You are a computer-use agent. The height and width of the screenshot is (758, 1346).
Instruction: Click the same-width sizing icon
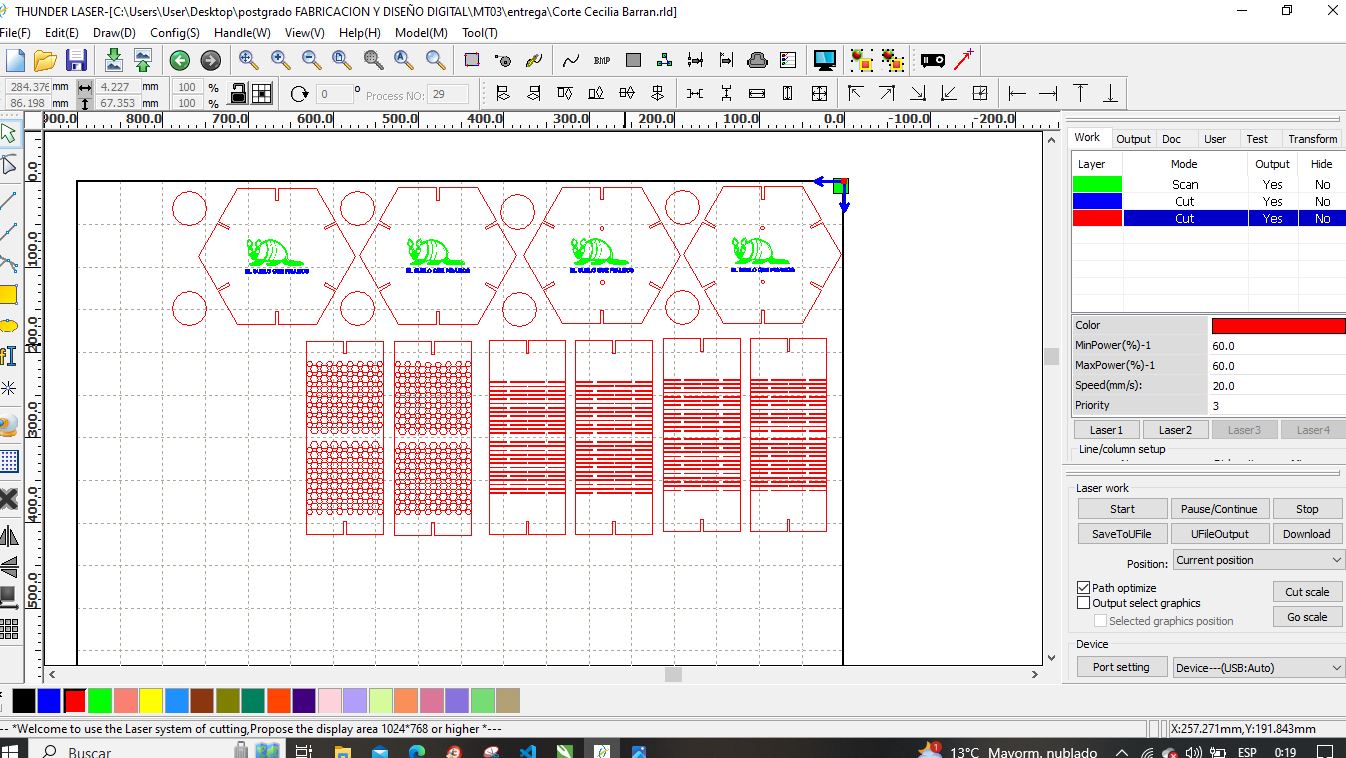757,94
